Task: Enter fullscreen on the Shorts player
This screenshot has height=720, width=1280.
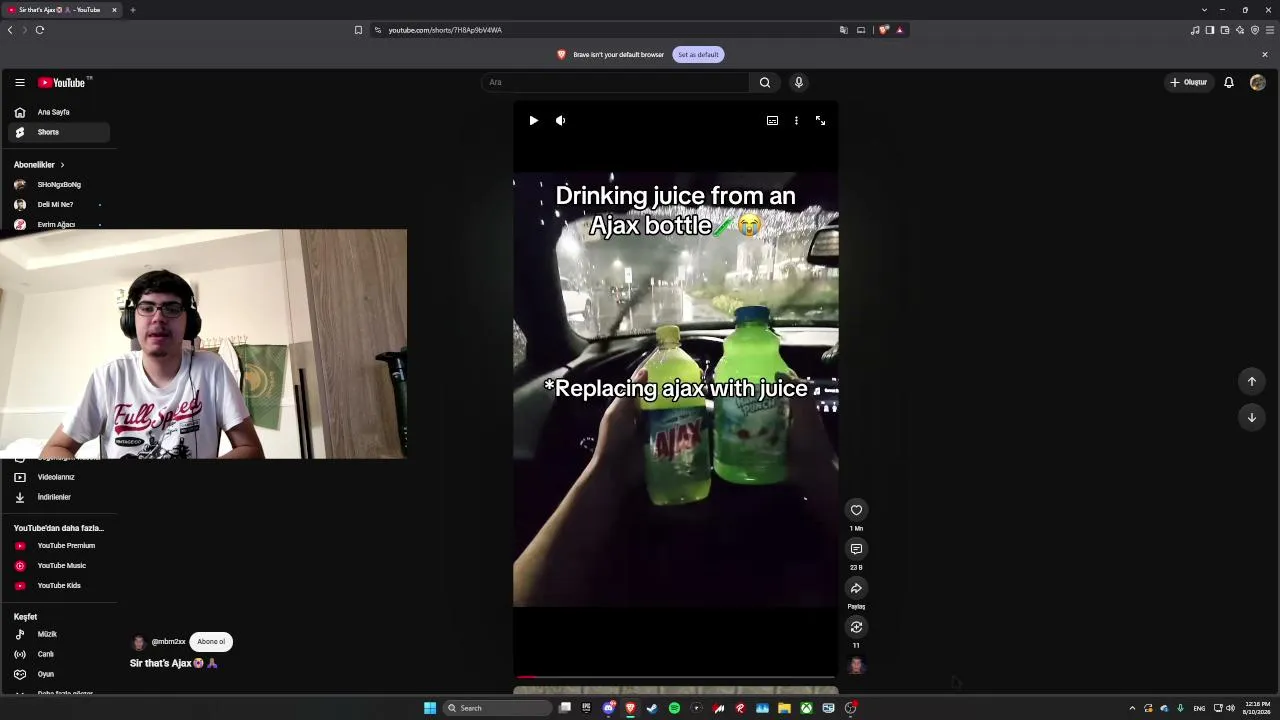Action: pyautogui.click(x=820, y=120)
